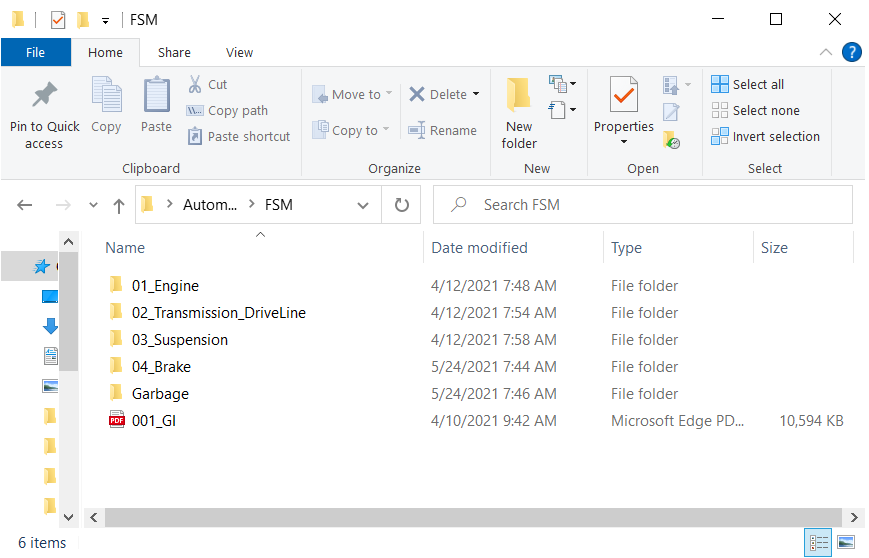Expand the address bar history dropdown

[363, 205]
